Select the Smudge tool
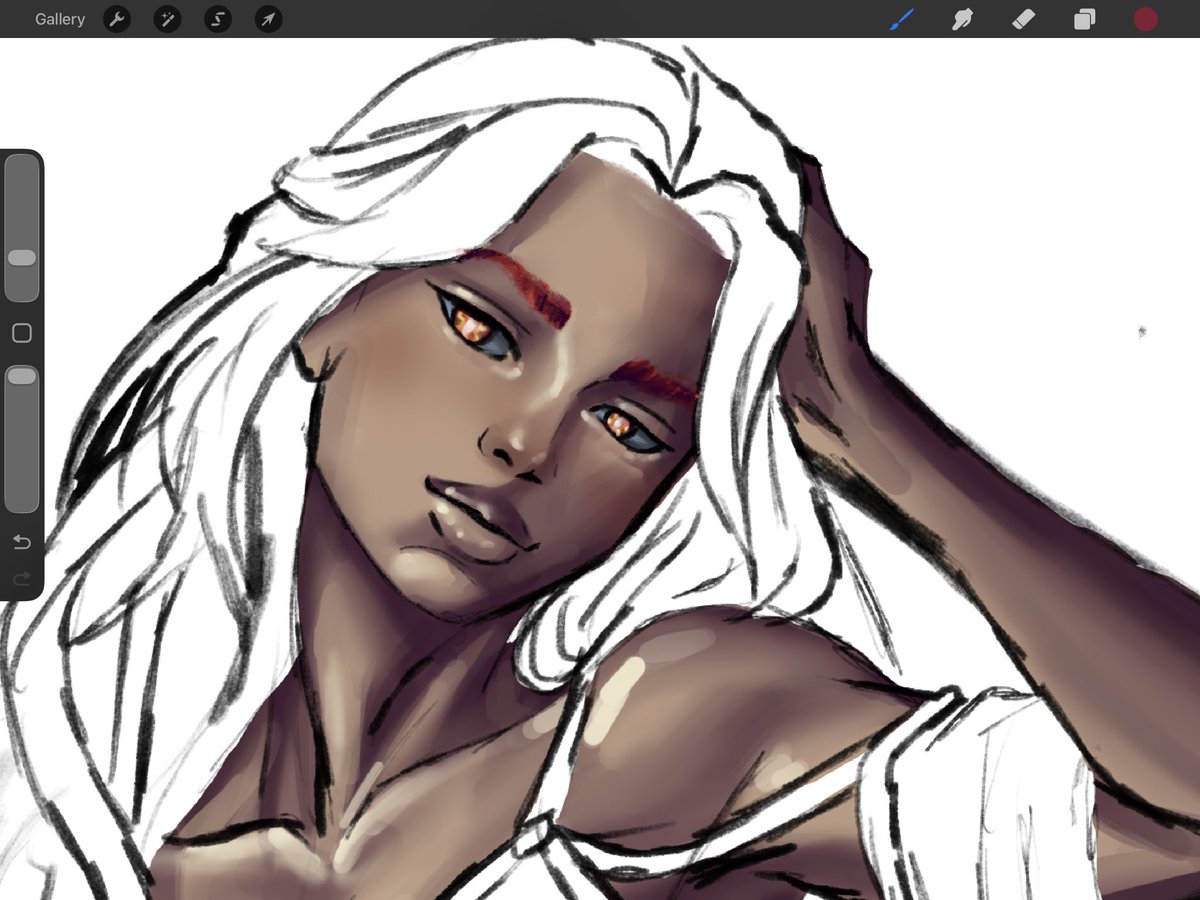1200x900 pixels. tap(963, 19)
